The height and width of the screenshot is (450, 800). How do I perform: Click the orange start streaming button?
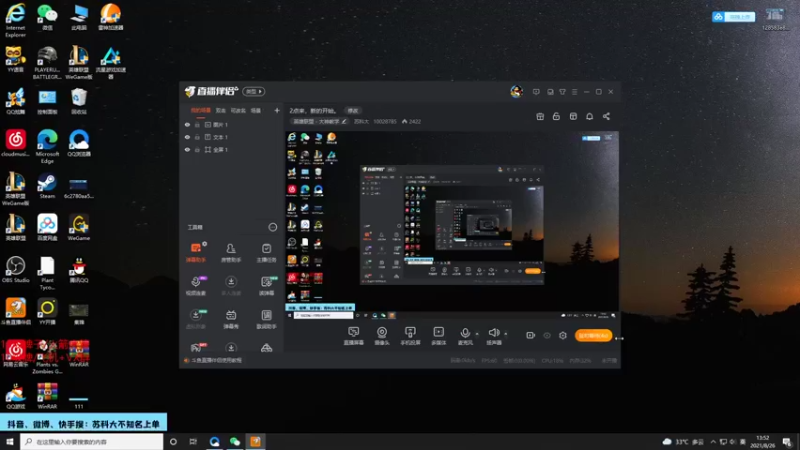coord(593,335)
